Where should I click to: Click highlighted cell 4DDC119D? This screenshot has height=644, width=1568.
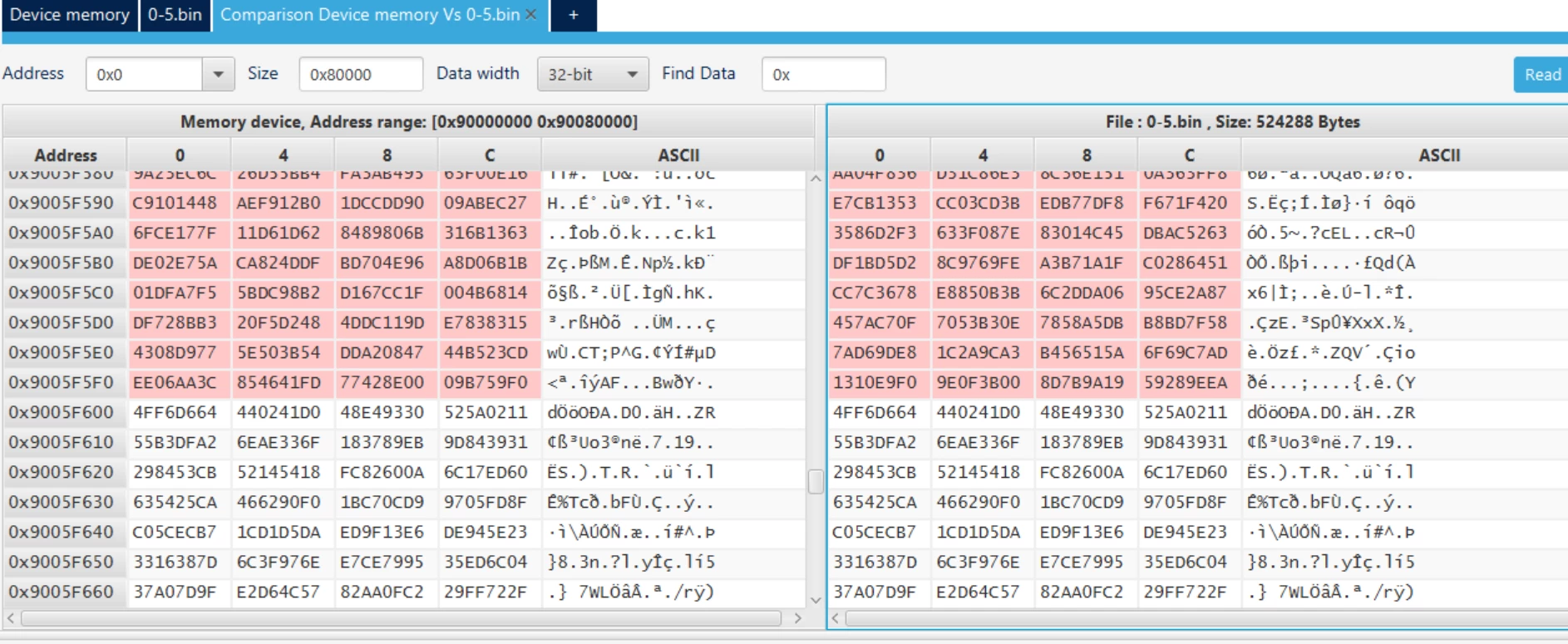coord(387,322)
